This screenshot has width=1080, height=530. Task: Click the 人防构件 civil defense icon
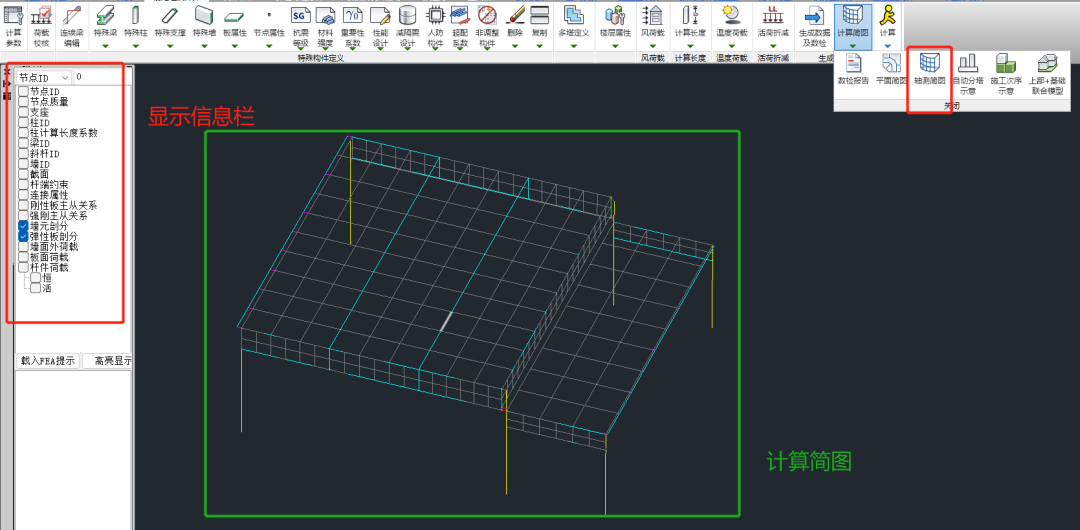[435, 15]
